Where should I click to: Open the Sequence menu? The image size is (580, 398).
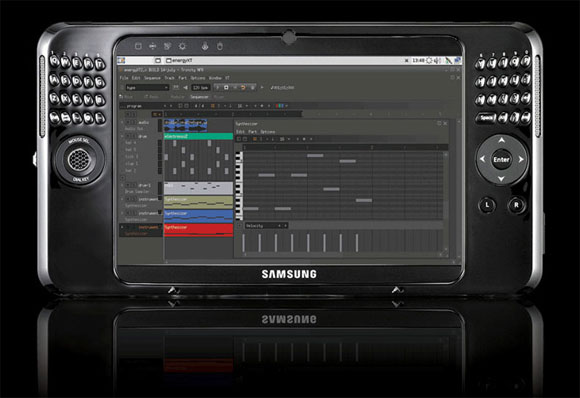152,78
